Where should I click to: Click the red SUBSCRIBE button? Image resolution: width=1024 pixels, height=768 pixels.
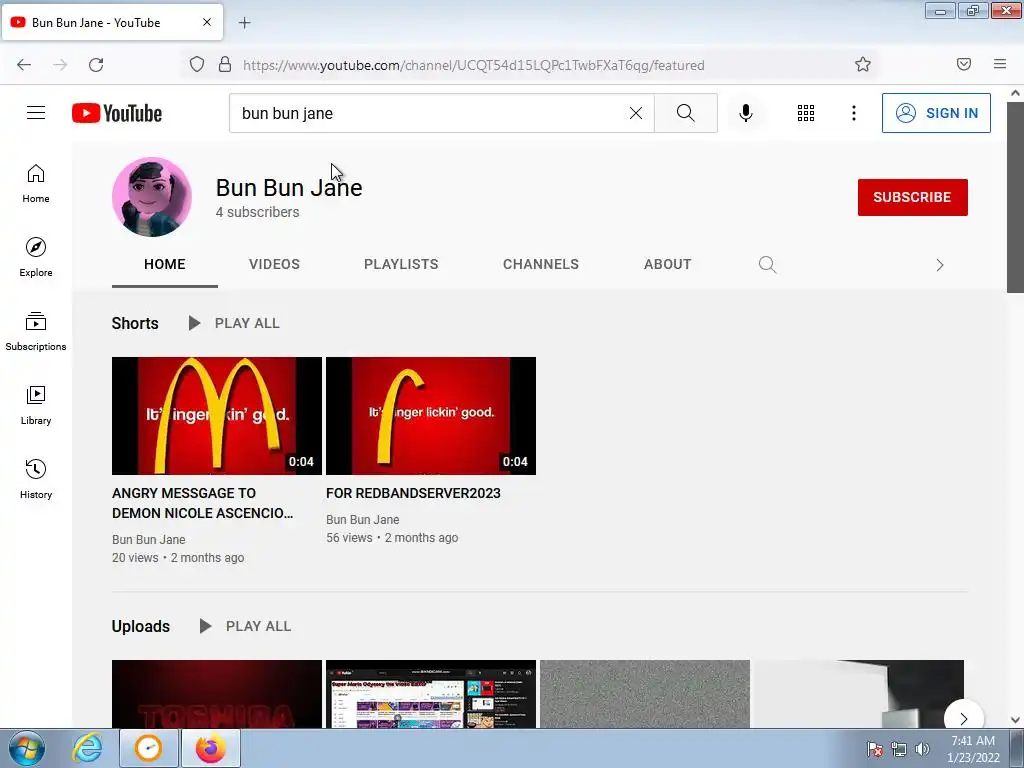click(912, 197)
